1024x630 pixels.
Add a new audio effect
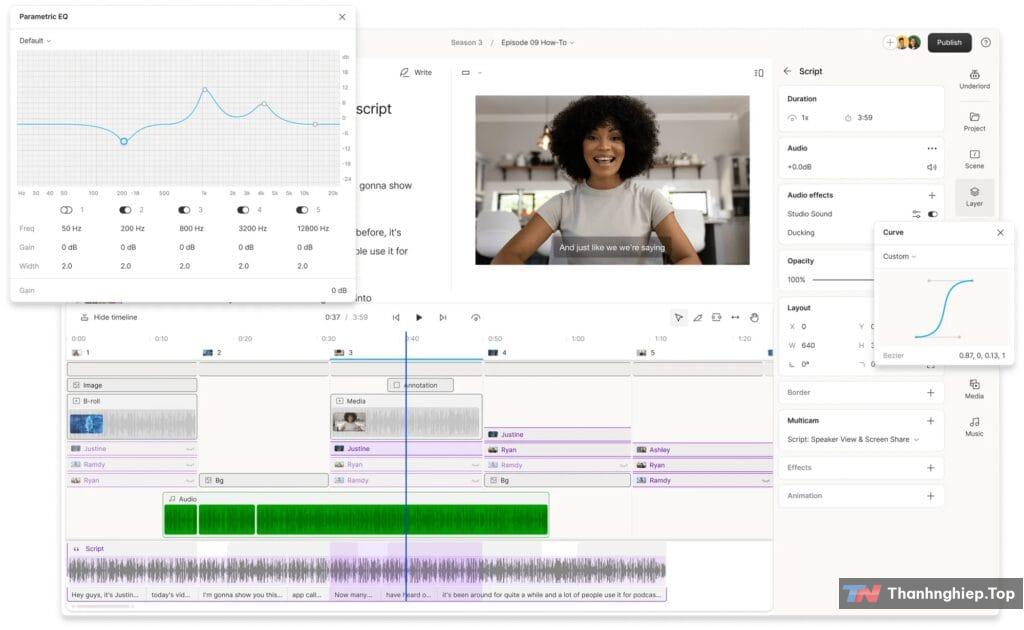click(931, 195)
